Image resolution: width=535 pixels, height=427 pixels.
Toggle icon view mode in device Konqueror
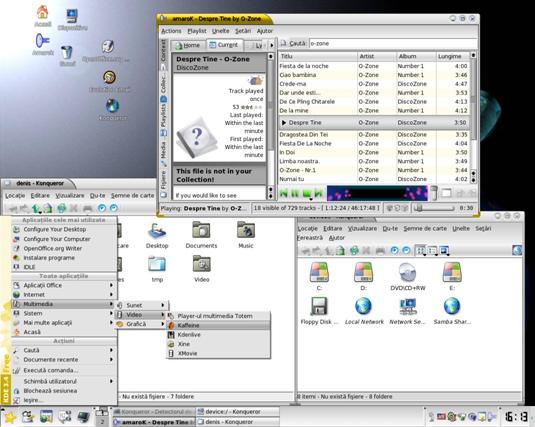[x=420, y=251]
